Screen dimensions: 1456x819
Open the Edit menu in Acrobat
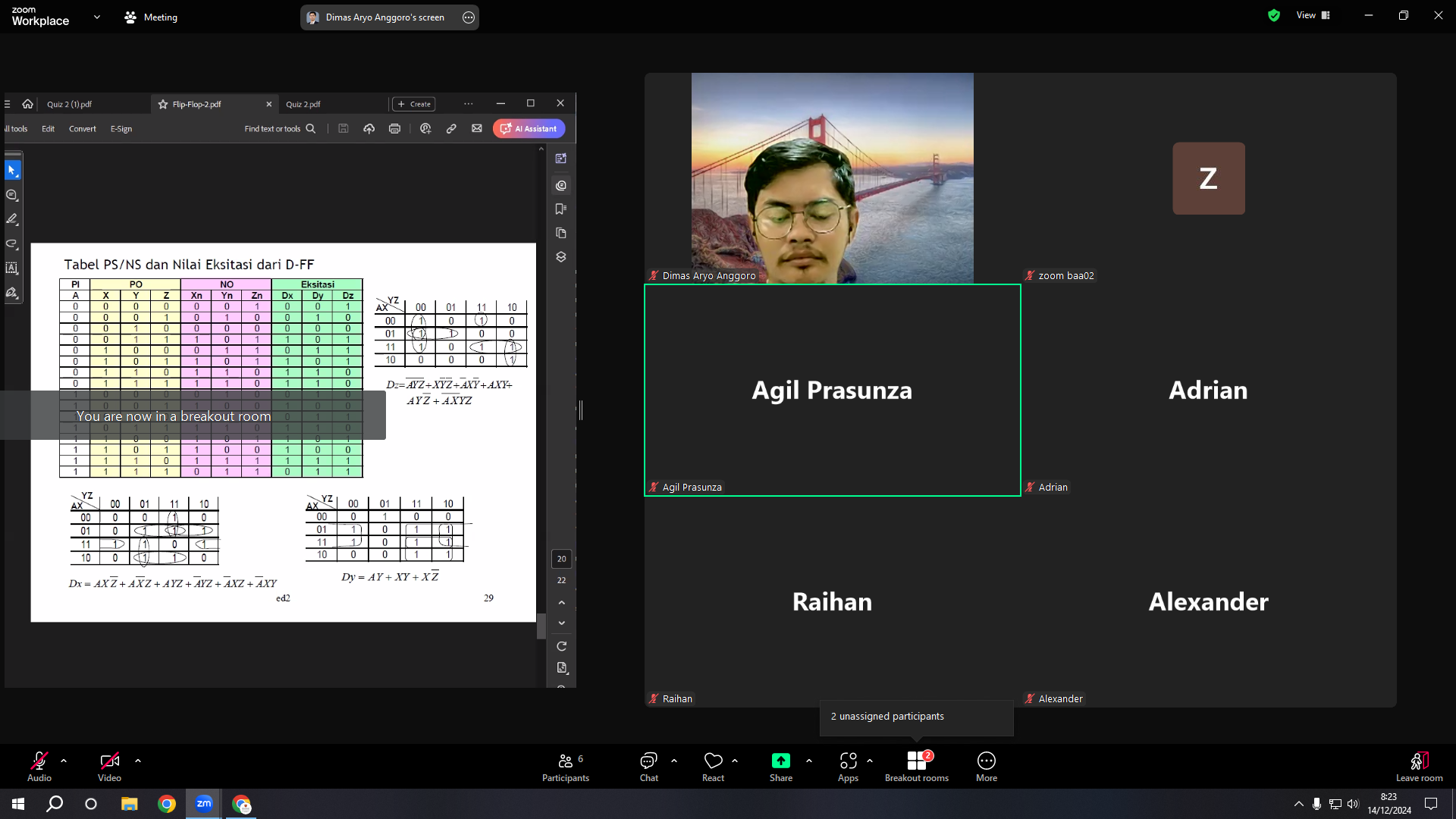(48, 129)
